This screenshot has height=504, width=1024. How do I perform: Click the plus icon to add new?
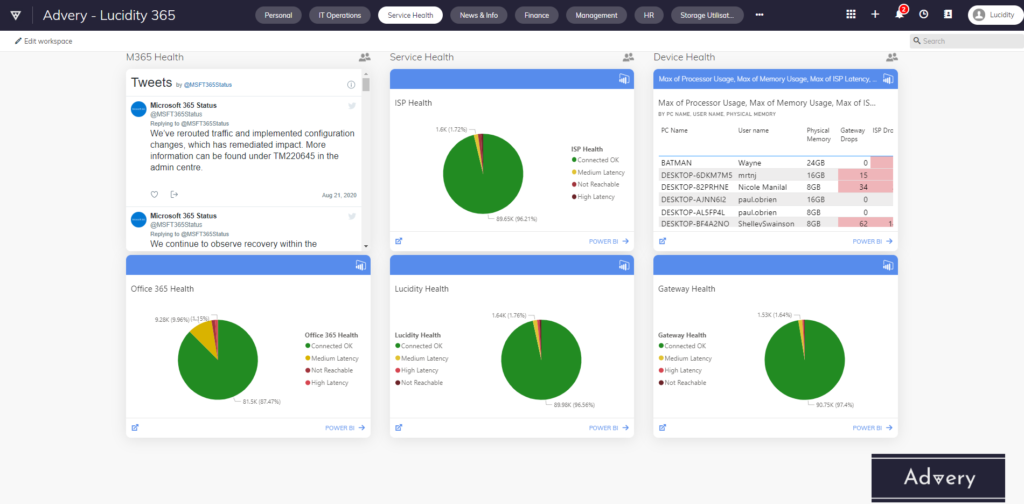coord(875,14)
